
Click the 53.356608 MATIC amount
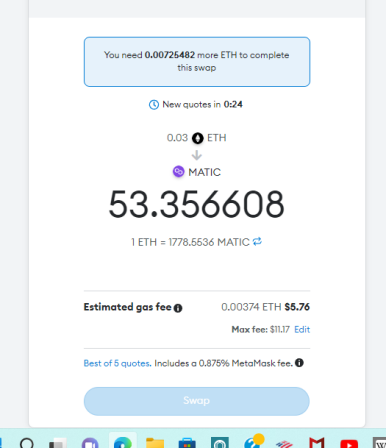pyautogui.click(x=197, y=204)
